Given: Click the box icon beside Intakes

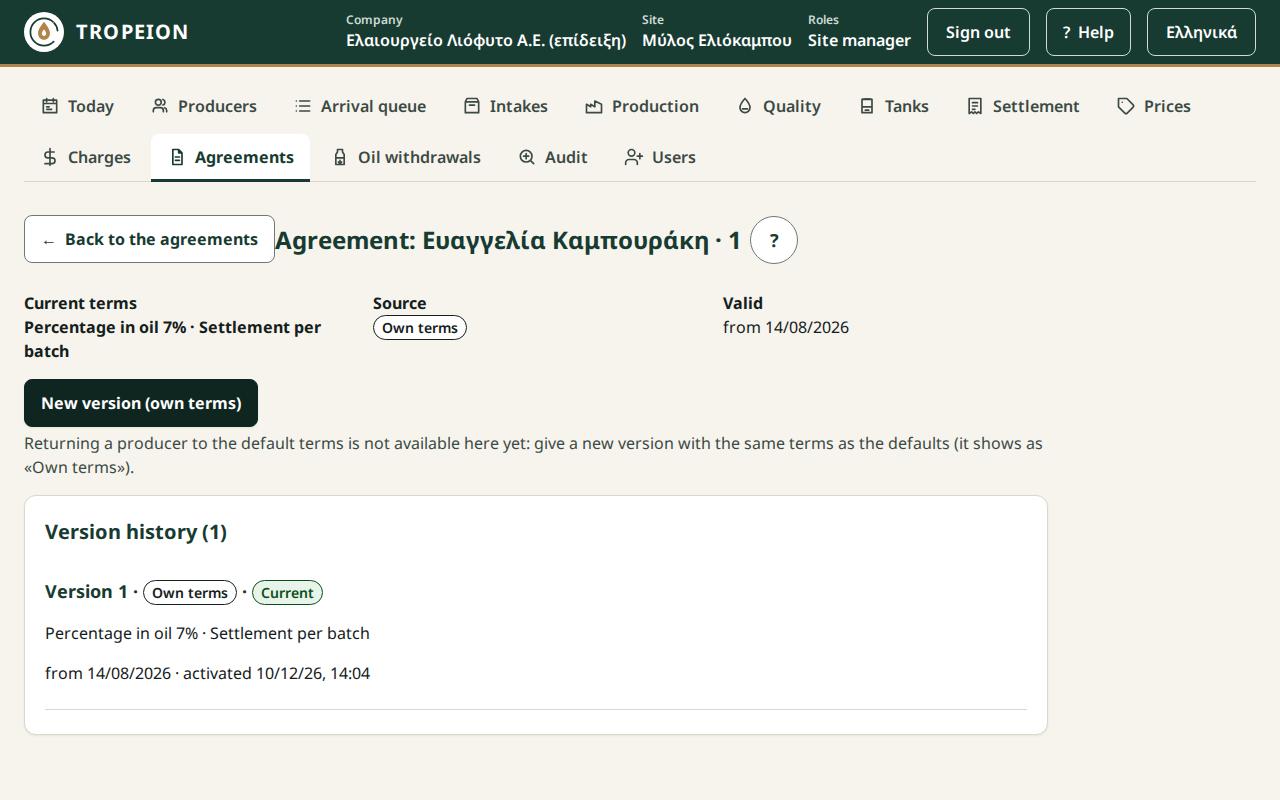Looking at the screenshot, I should click(472, 106).
